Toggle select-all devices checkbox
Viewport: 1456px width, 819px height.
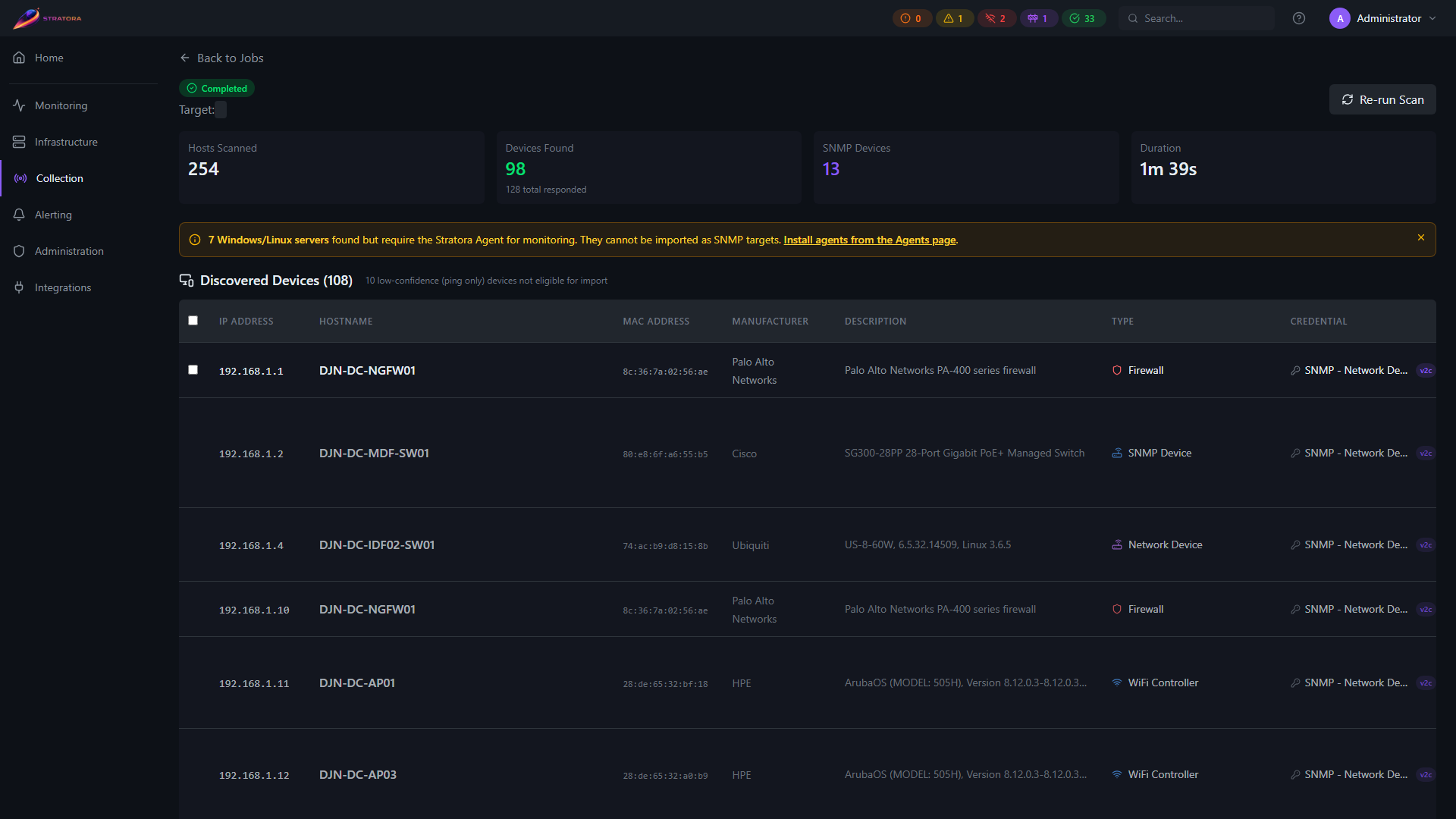[x=193, y=321]
